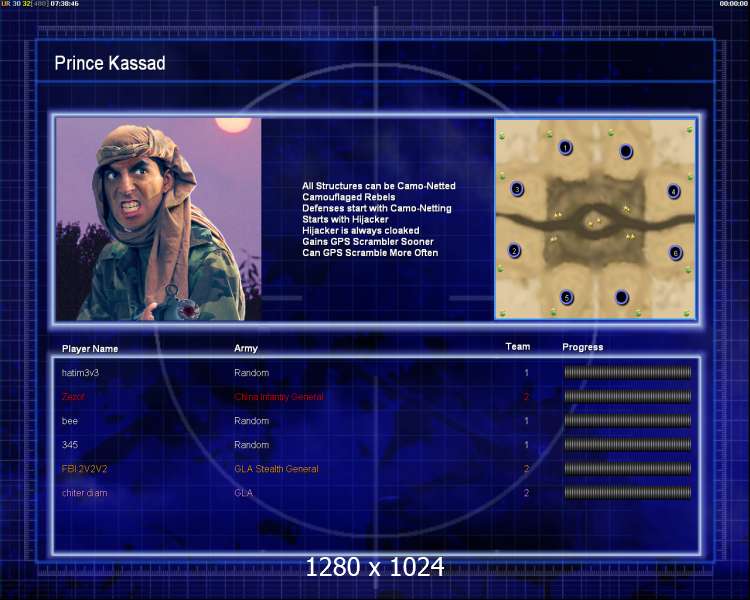Viewport: 750px width, 600px height.
Task: Click the Team column header
Action: click(x=518, y=346)
